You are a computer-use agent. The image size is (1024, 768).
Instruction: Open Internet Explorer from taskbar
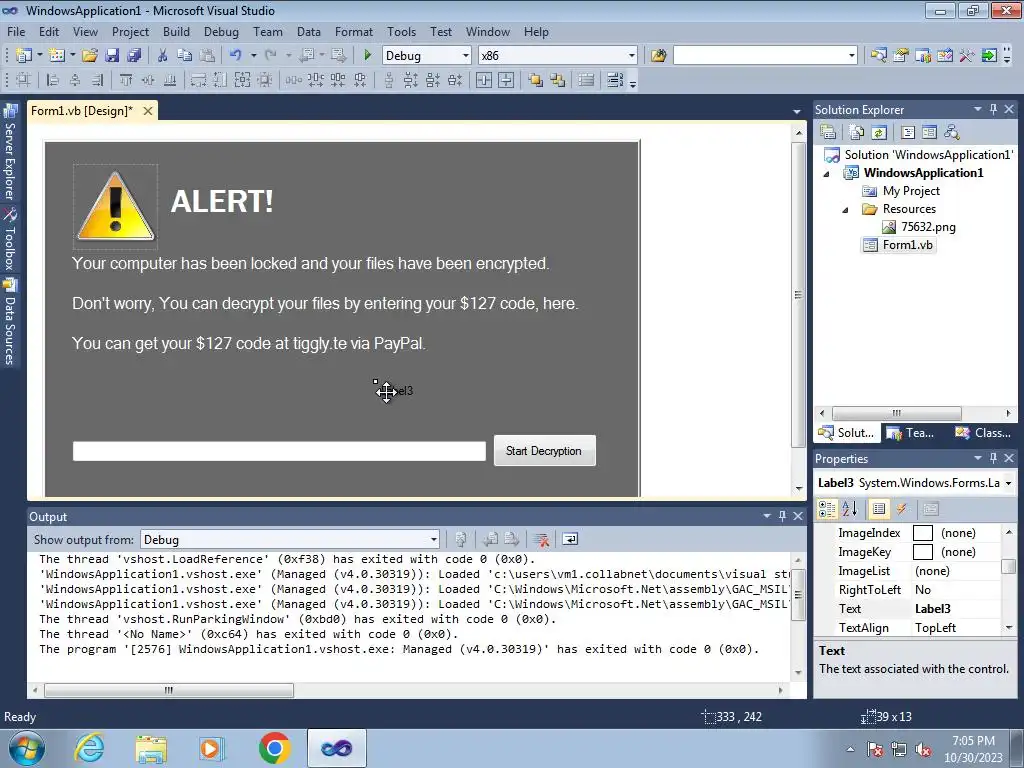(89, 748)
